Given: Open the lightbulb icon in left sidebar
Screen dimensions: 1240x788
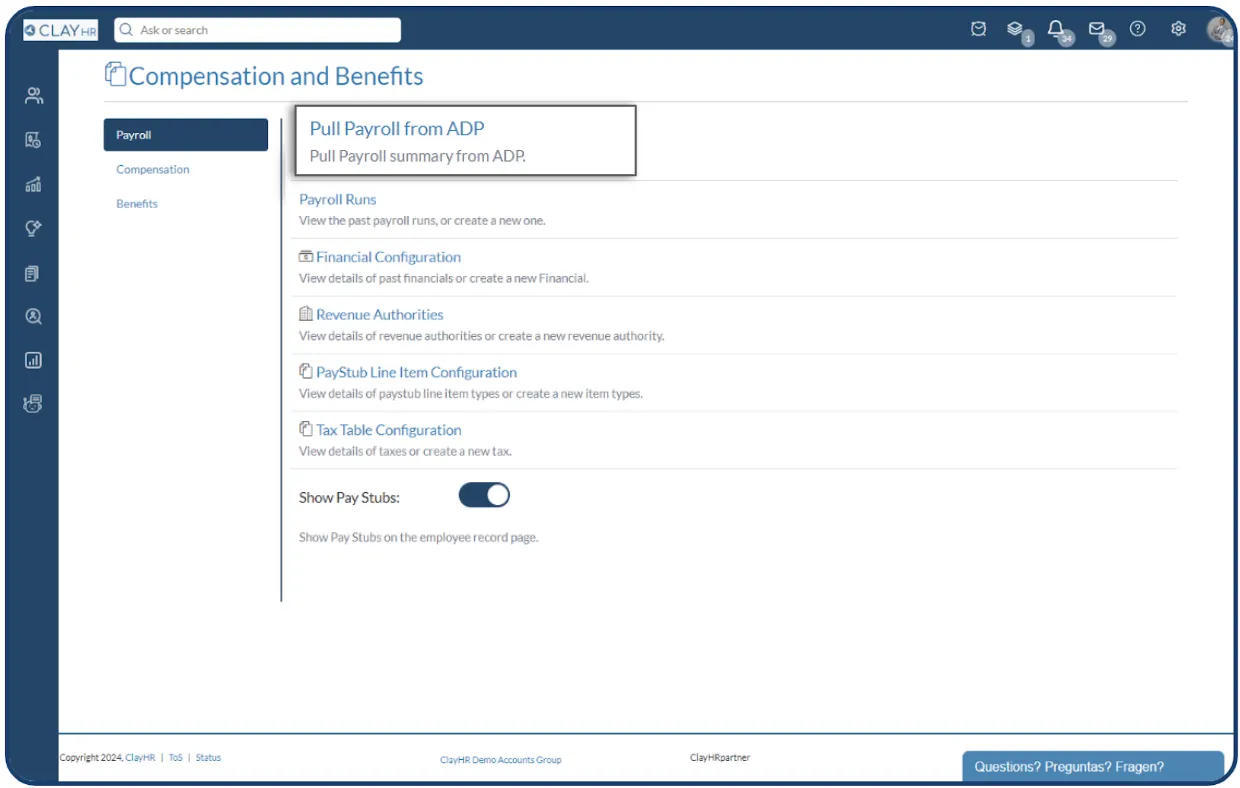Looking at the screenshot, I should pos(33,228).
